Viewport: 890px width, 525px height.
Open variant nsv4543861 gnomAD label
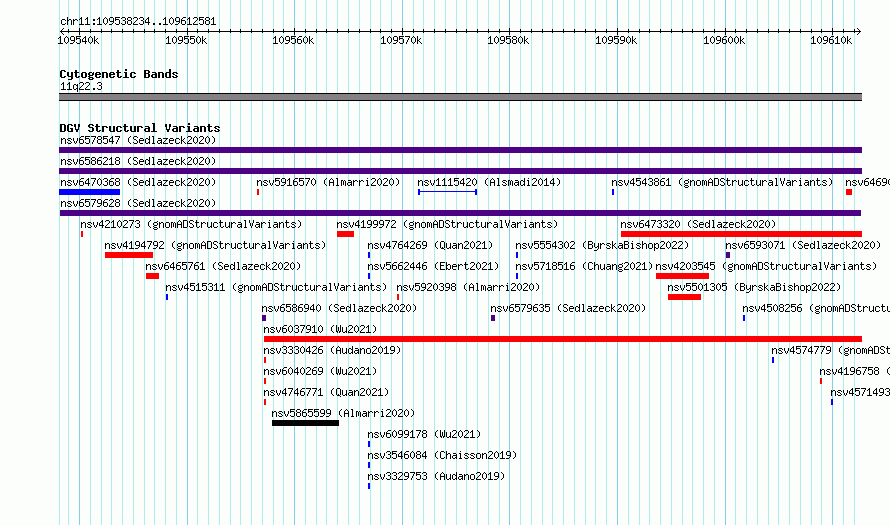(722, 182)
